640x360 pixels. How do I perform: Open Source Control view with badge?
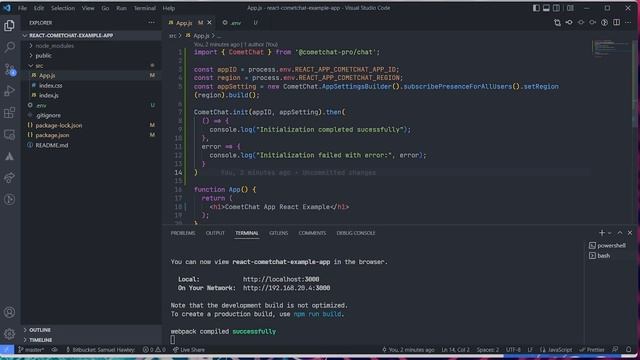click(x=9, y=69)
